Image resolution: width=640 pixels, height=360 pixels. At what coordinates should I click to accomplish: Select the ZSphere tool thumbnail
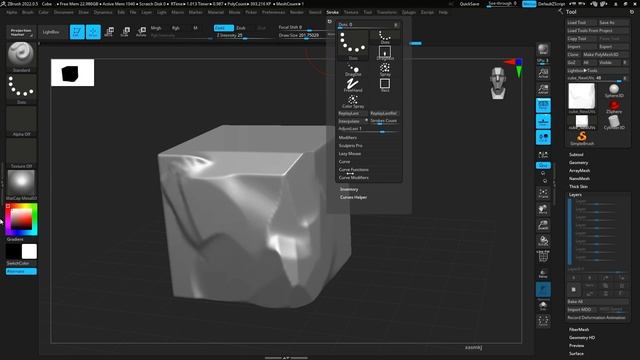coord(614,107)
